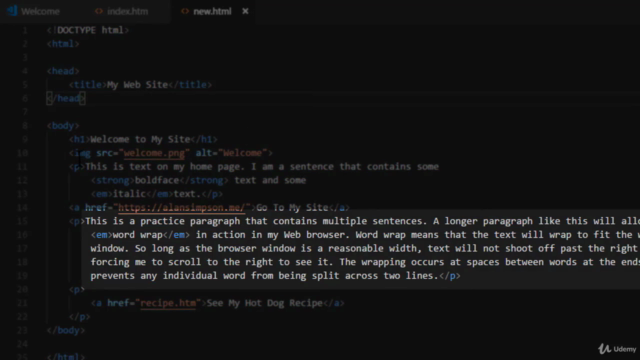The image size is (640, 360).
Task: Click the 'My Web Site' title text
Action: [137, 85]
